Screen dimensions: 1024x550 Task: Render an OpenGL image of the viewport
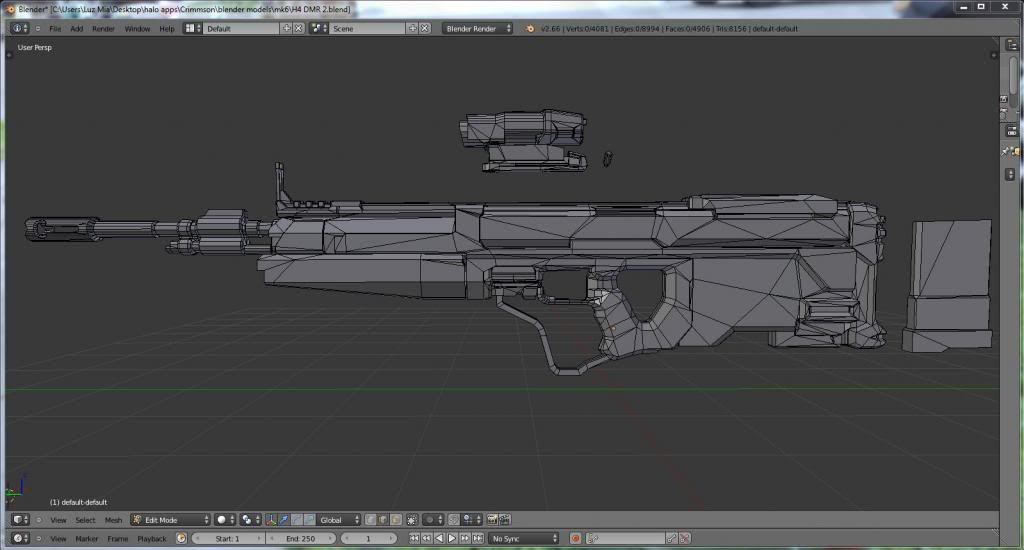[x=492, y=520]
